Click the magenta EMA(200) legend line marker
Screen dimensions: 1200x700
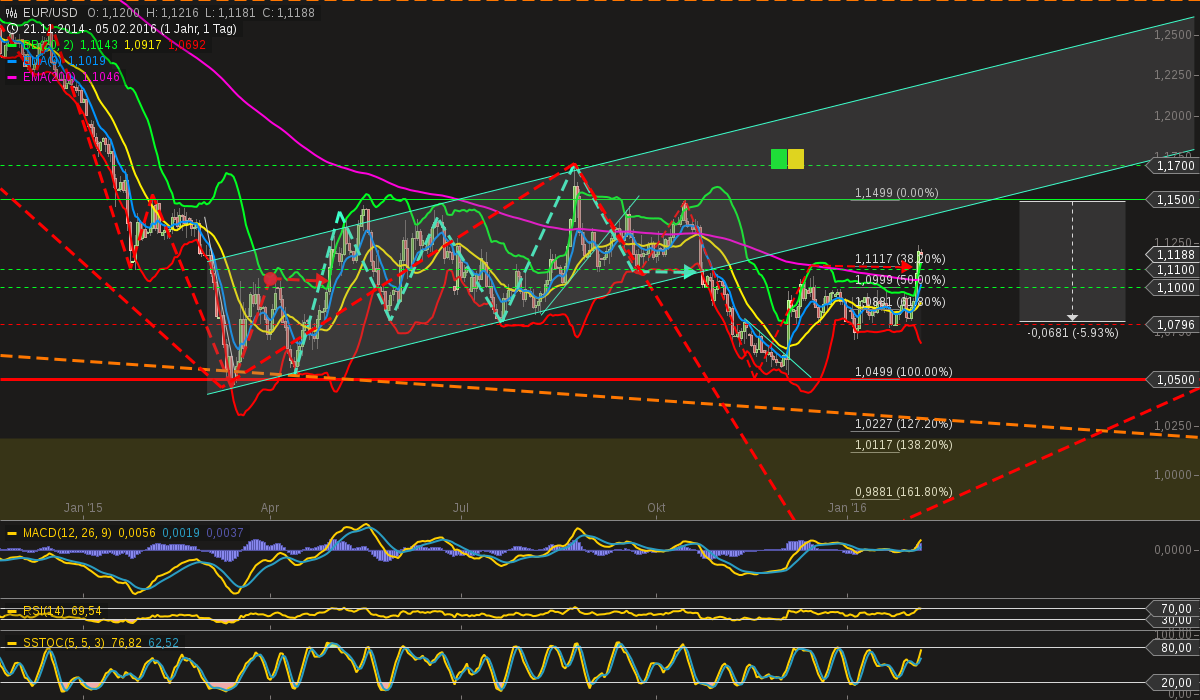(12, 77)
